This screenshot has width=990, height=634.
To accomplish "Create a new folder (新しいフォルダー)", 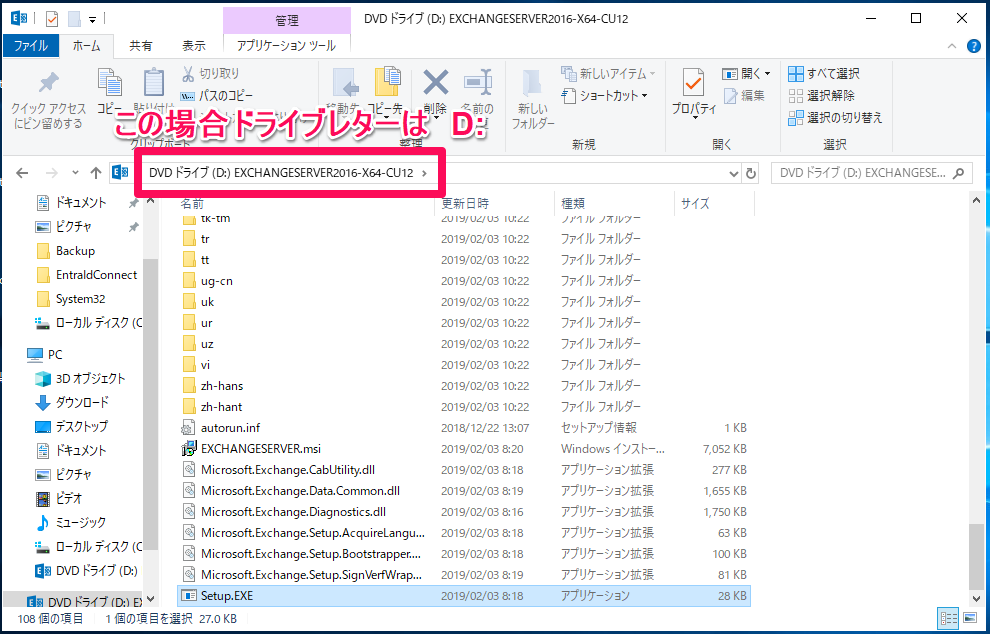I will (532, 98).
